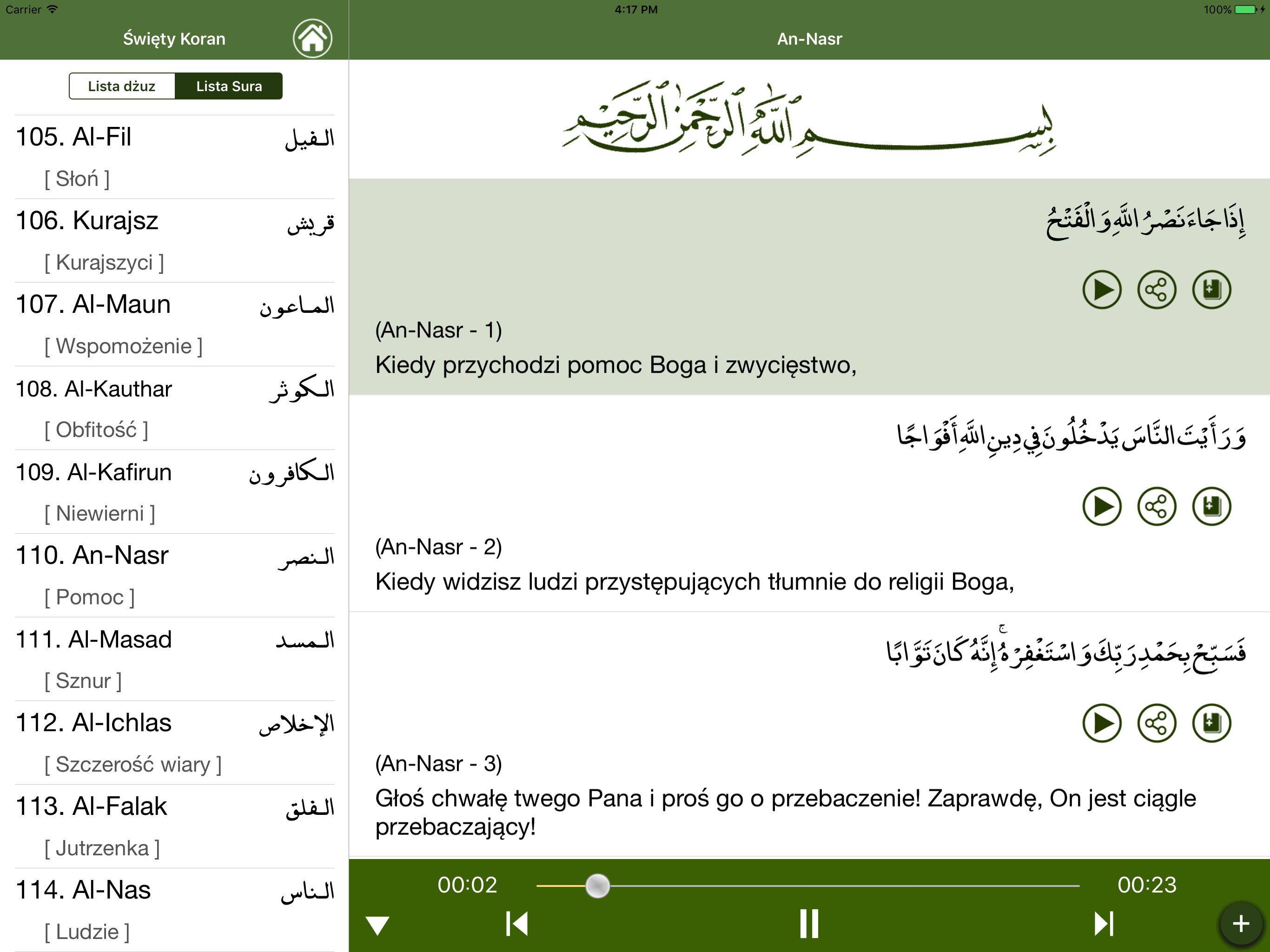Viewport: 1270px width, 952px height.
Task: Skip to next track
Action: [1103, 923]
